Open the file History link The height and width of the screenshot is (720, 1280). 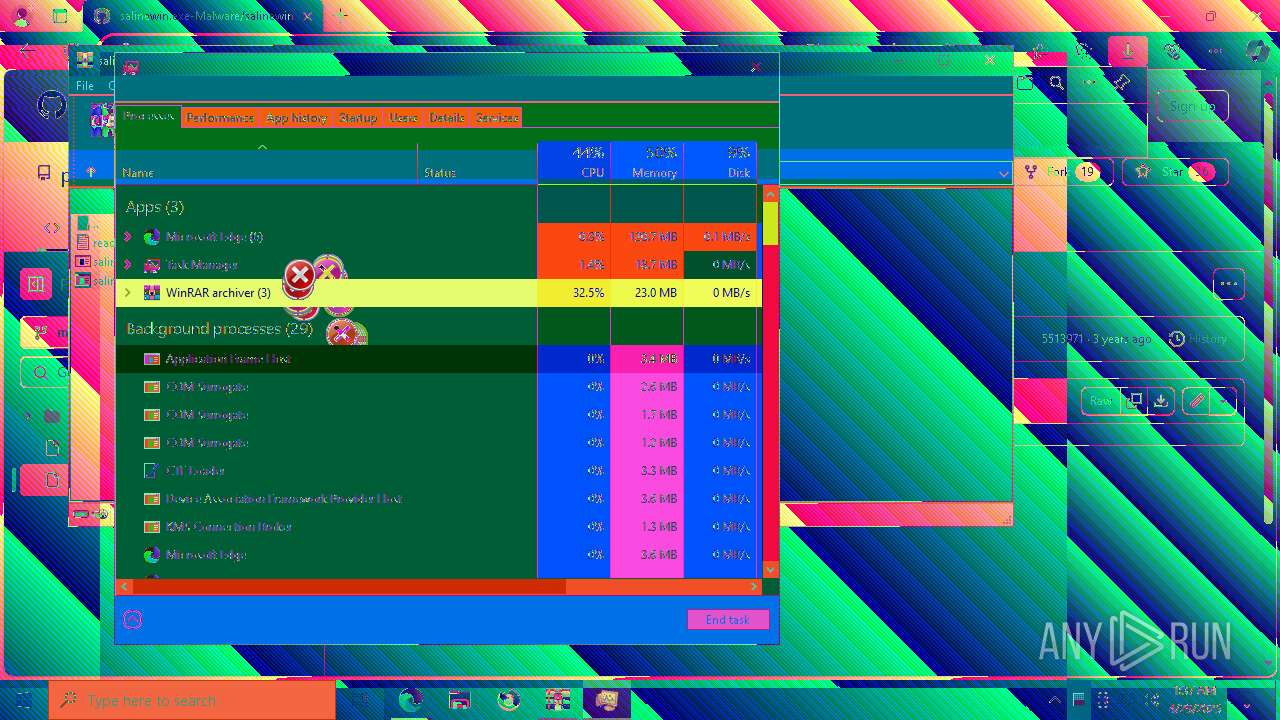point(1198,339)
